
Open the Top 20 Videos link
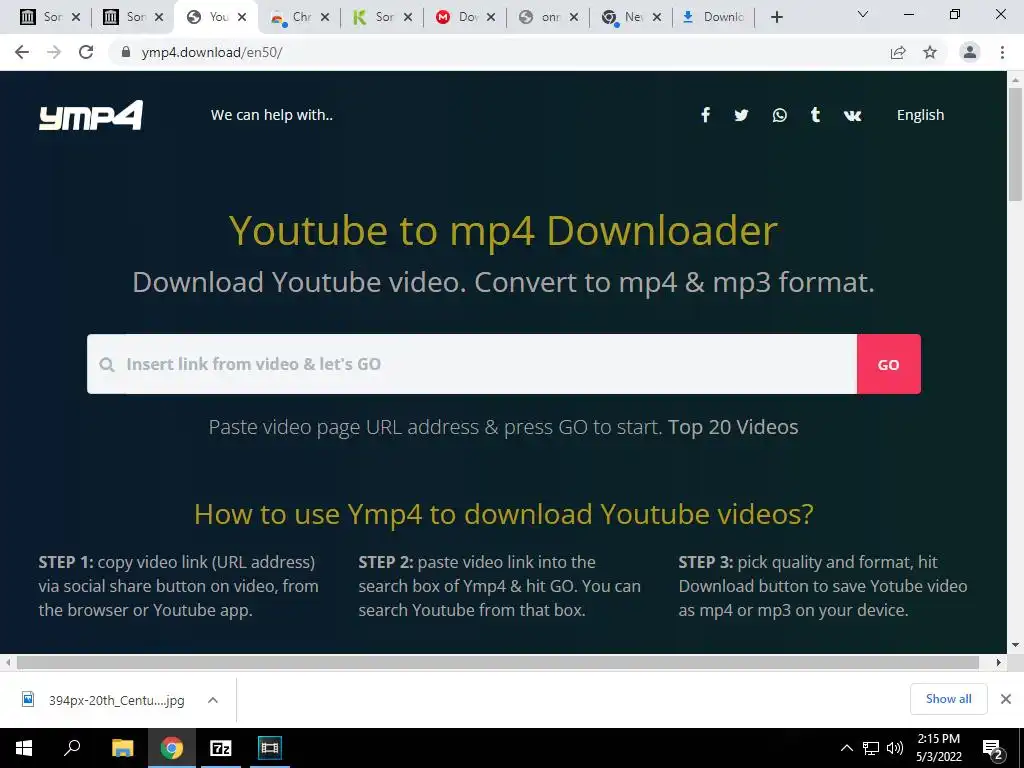tap(733, 426)
